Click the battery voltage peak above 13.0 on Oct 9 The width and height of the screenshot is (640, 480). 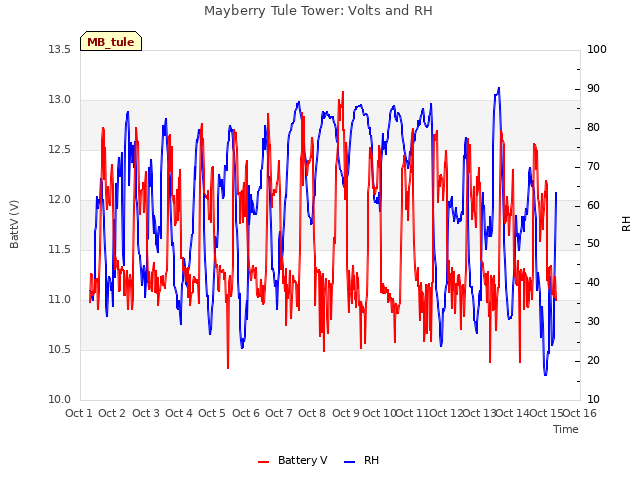[x=343, y=92]
